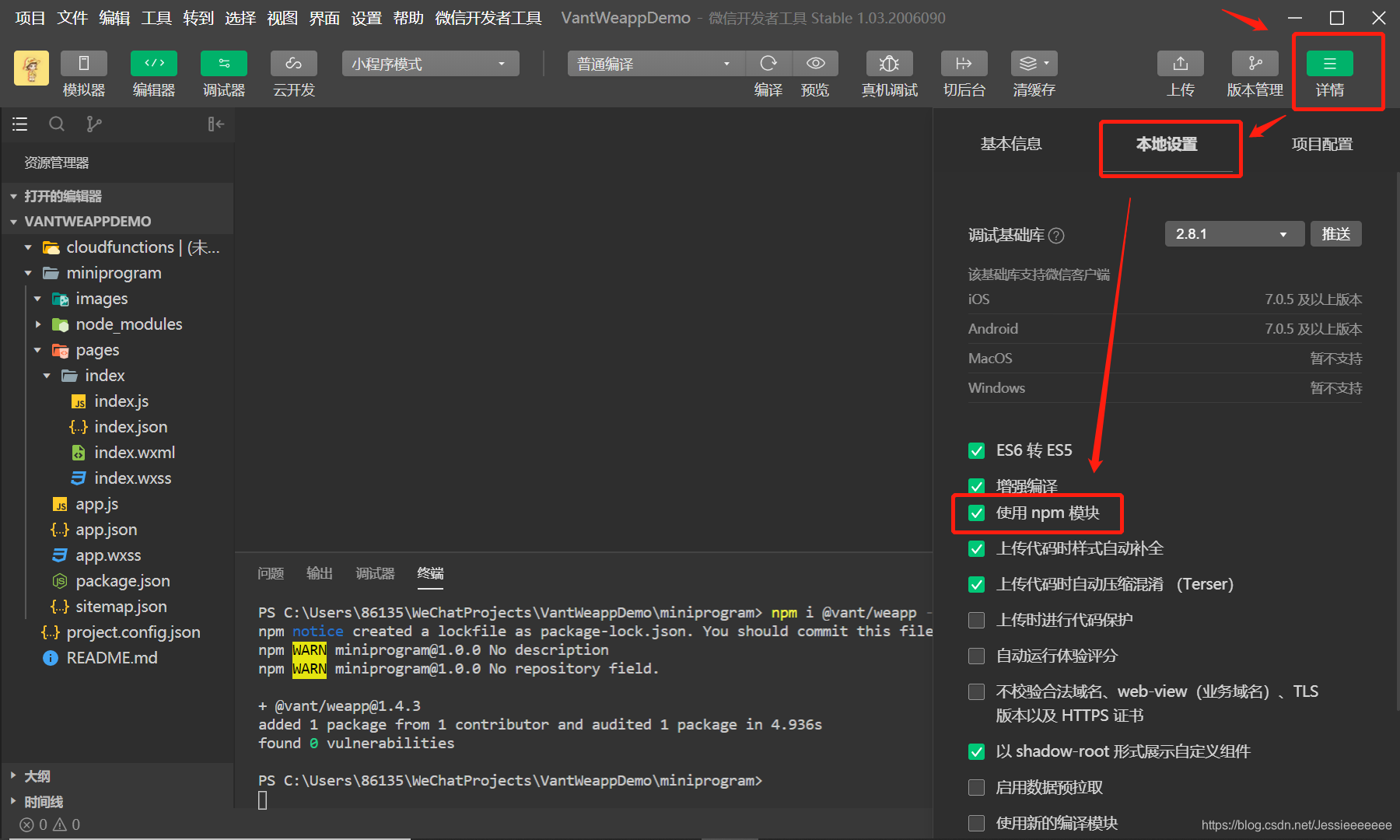Toggle 使用 npm 模块 checkbox
The image size is (1400, 840).
pos(977,513)
